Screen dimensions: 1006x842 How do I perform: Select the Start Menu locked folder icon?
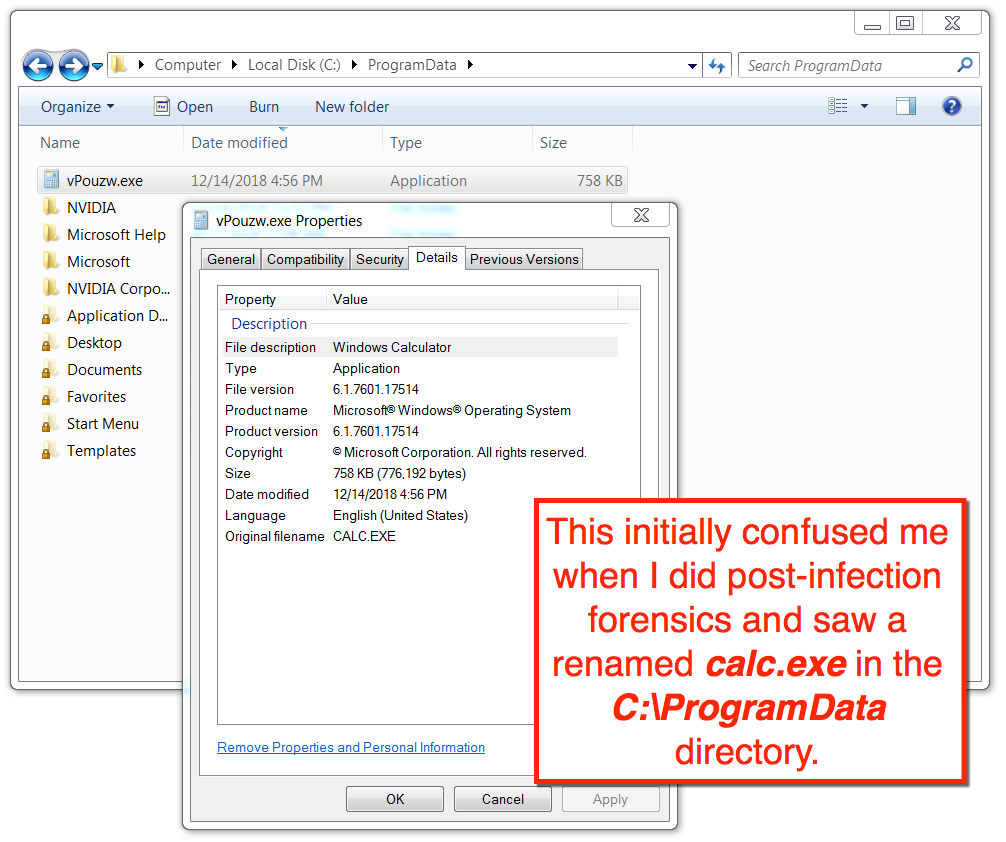pos(49,424)
